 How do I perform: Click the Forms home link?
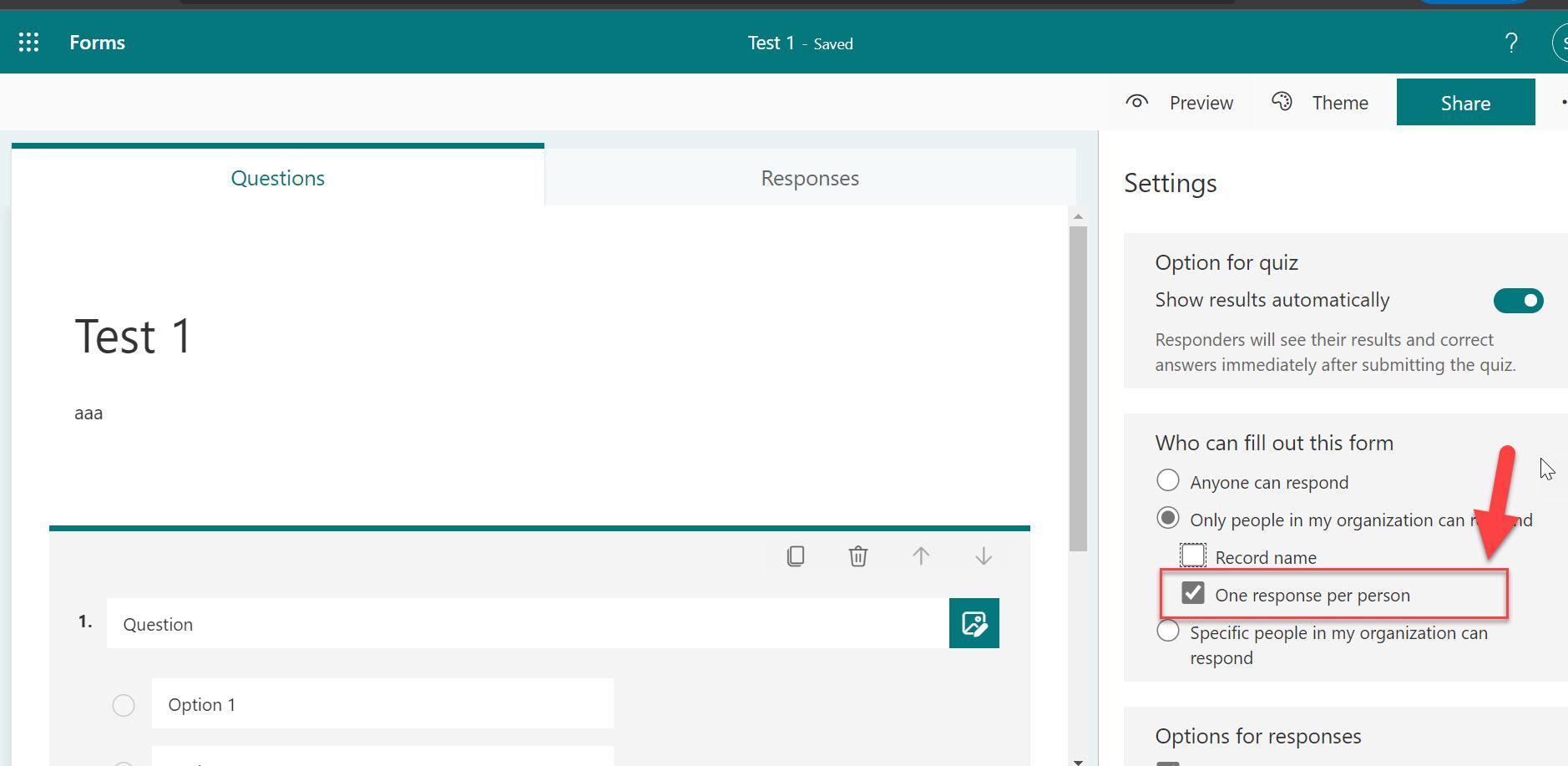click(x=98, y=43)
